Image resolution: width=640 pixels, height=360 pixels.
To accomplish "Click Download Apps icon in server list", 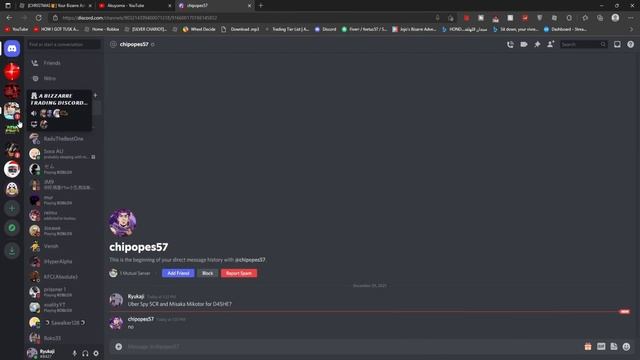I will pos(12,251).
